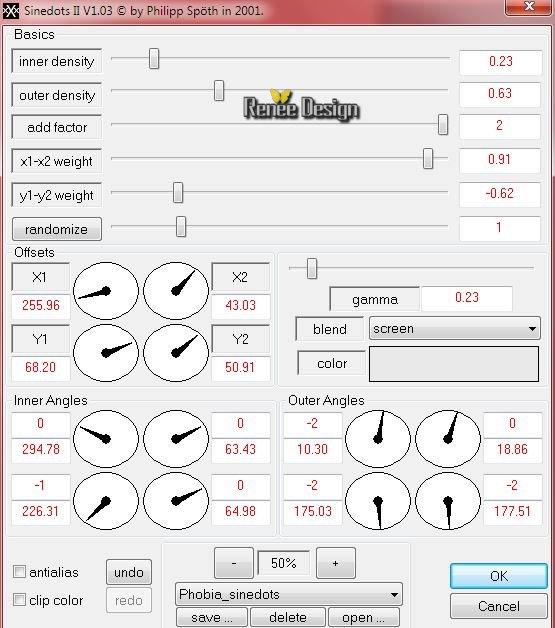Screen dimensions: 555x628
Task: Click the Y1 offset angle dial
Action: pos(106,353)
